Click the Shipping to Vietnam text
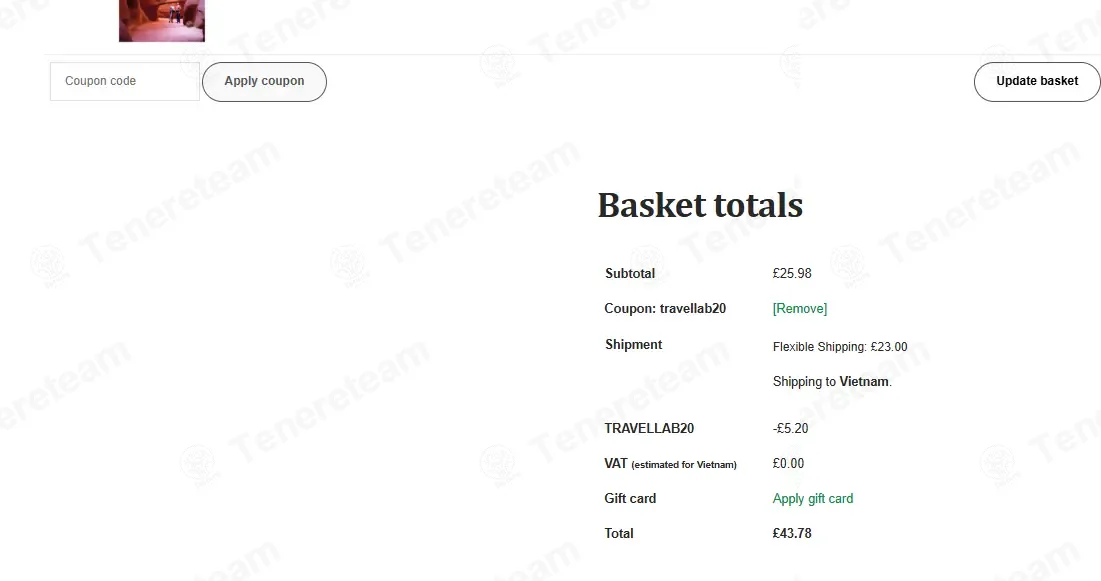This screenshot has width=1101, height=581. pos(832,381)
